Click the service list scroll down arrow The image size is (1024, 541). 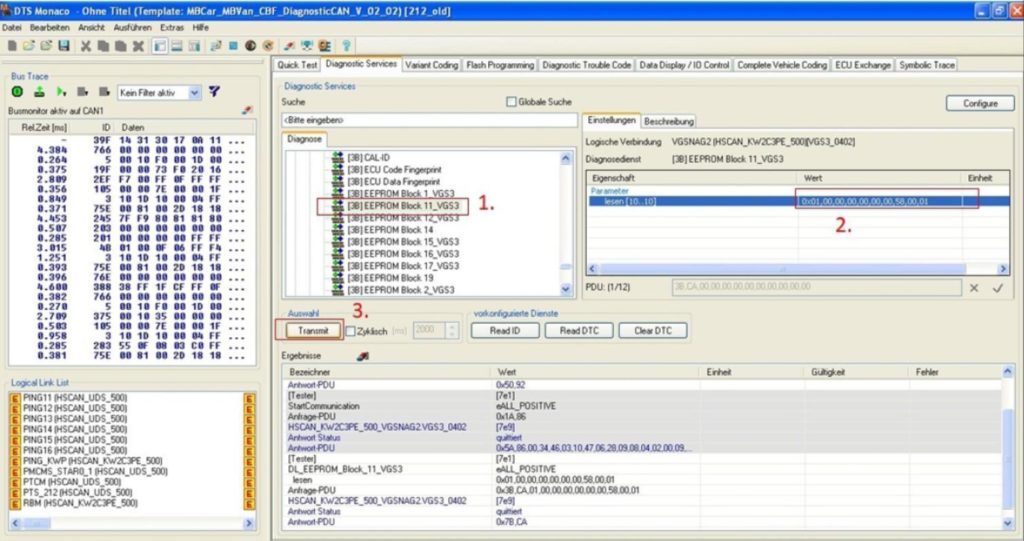tap(566, 289)
